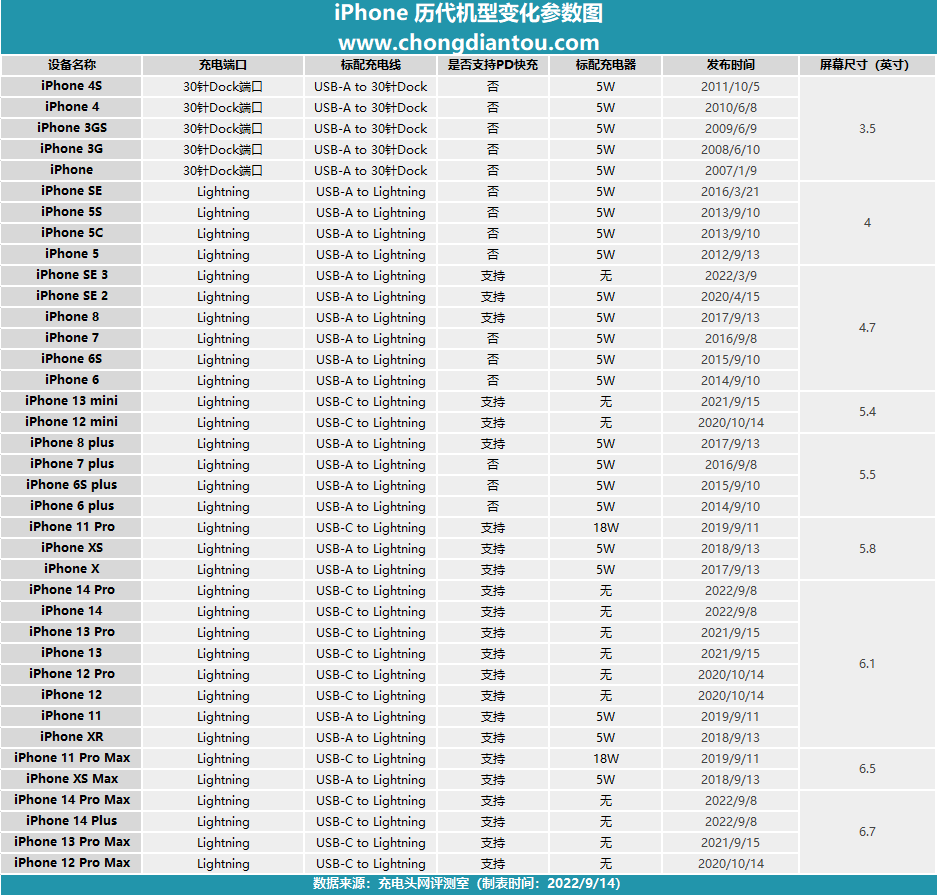Click the 2012/9/13 release date cell
This screenshot has height=895, width=937.
[730, 255]
